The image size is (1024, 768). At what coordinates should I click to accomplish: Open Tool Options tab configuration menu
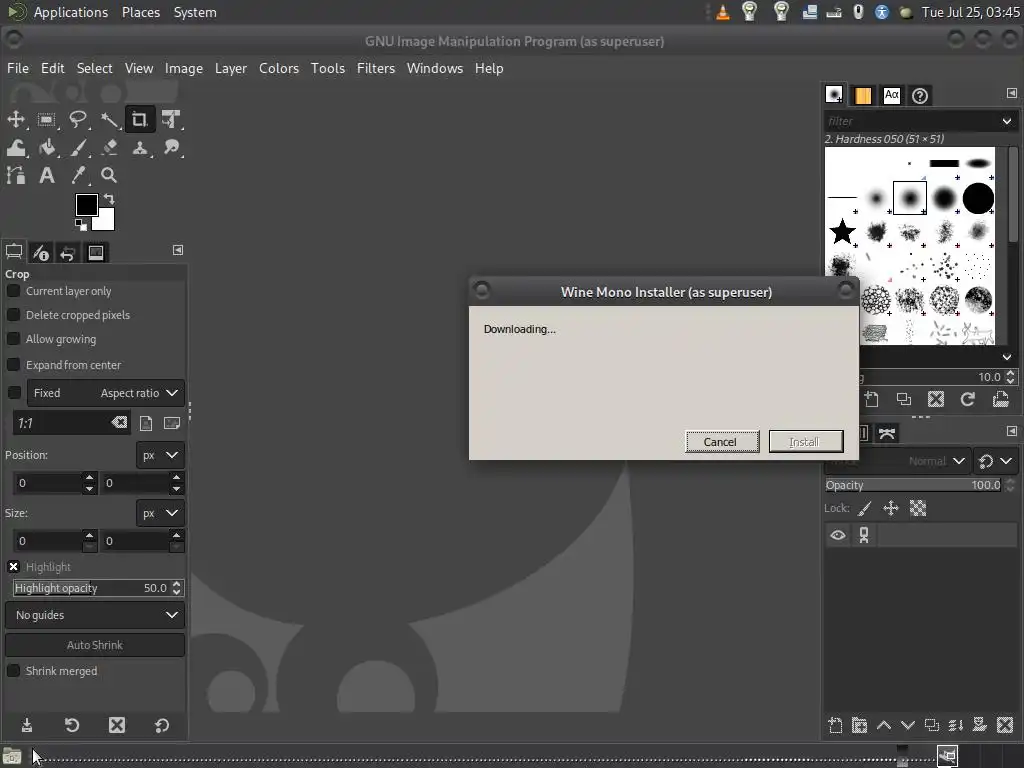tap(178, 250)
